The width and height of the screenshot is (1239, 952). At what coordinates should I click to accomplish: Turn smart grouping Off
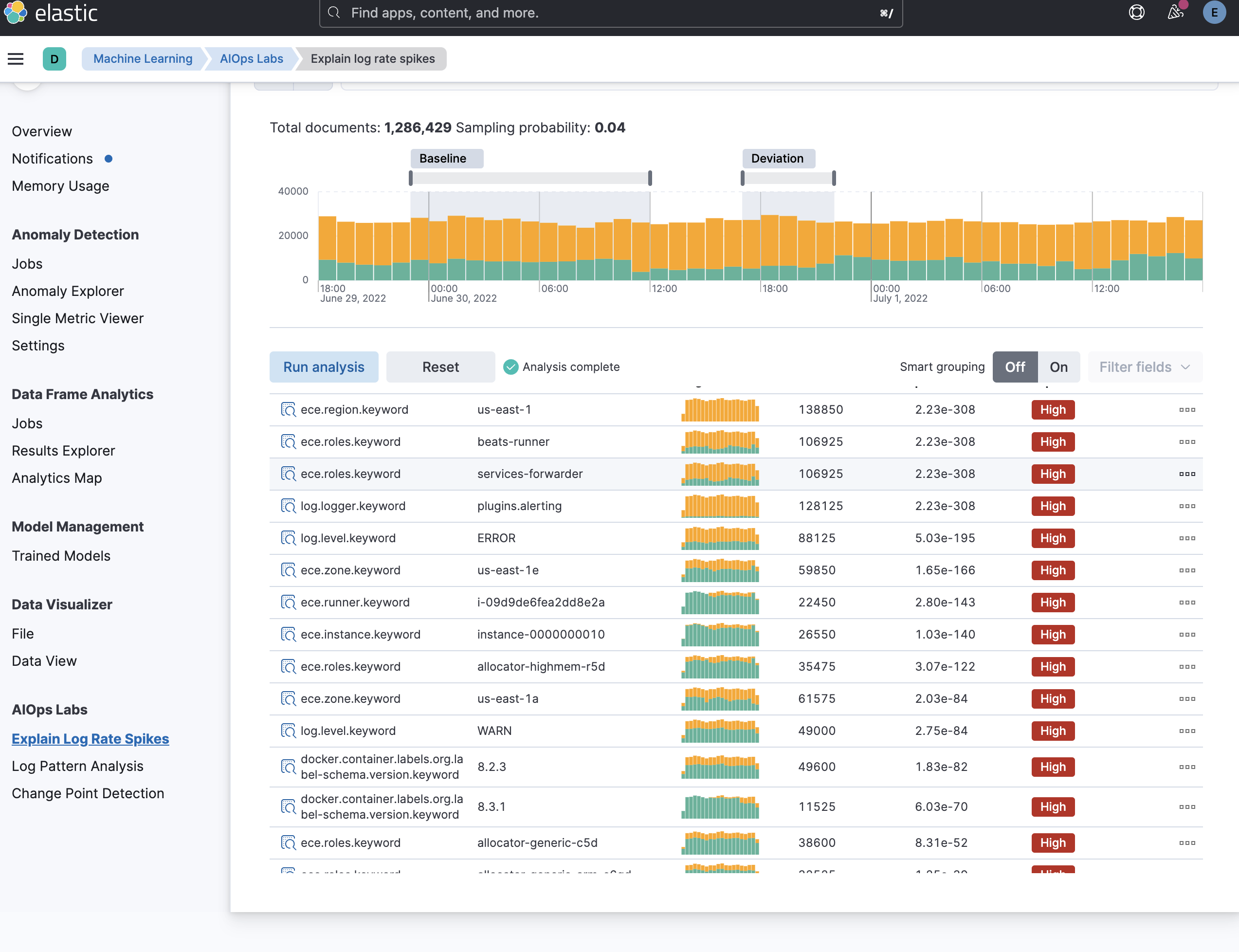1015,366
